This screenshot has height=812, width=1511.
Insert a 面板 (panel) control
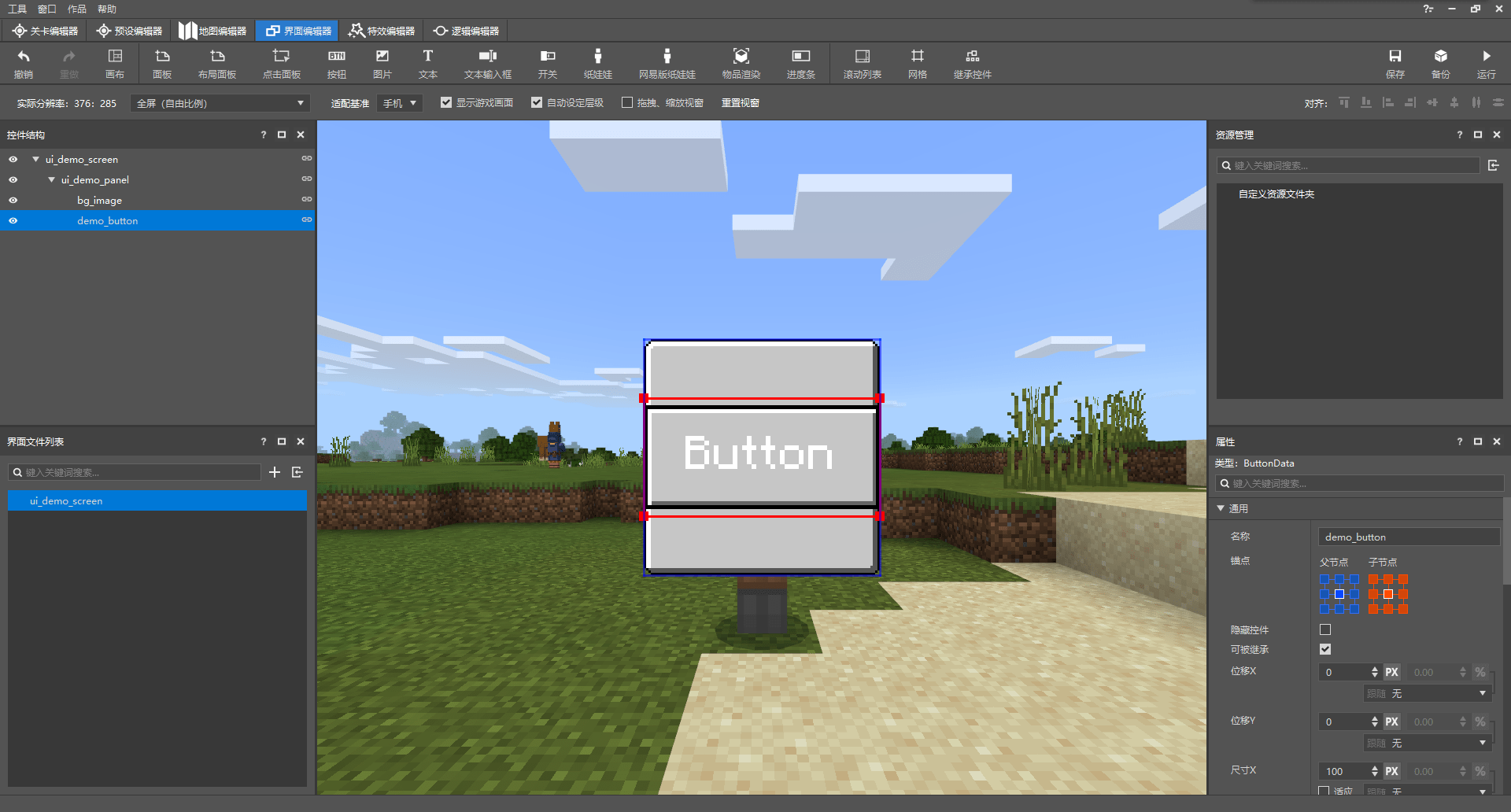162,63
